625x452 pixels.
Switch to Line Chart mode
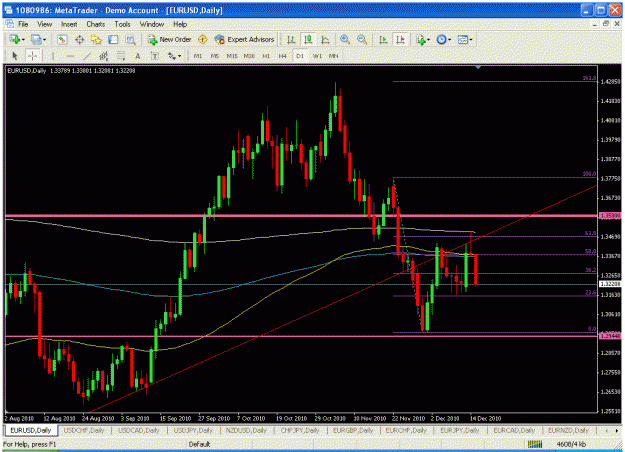(325, 39)
